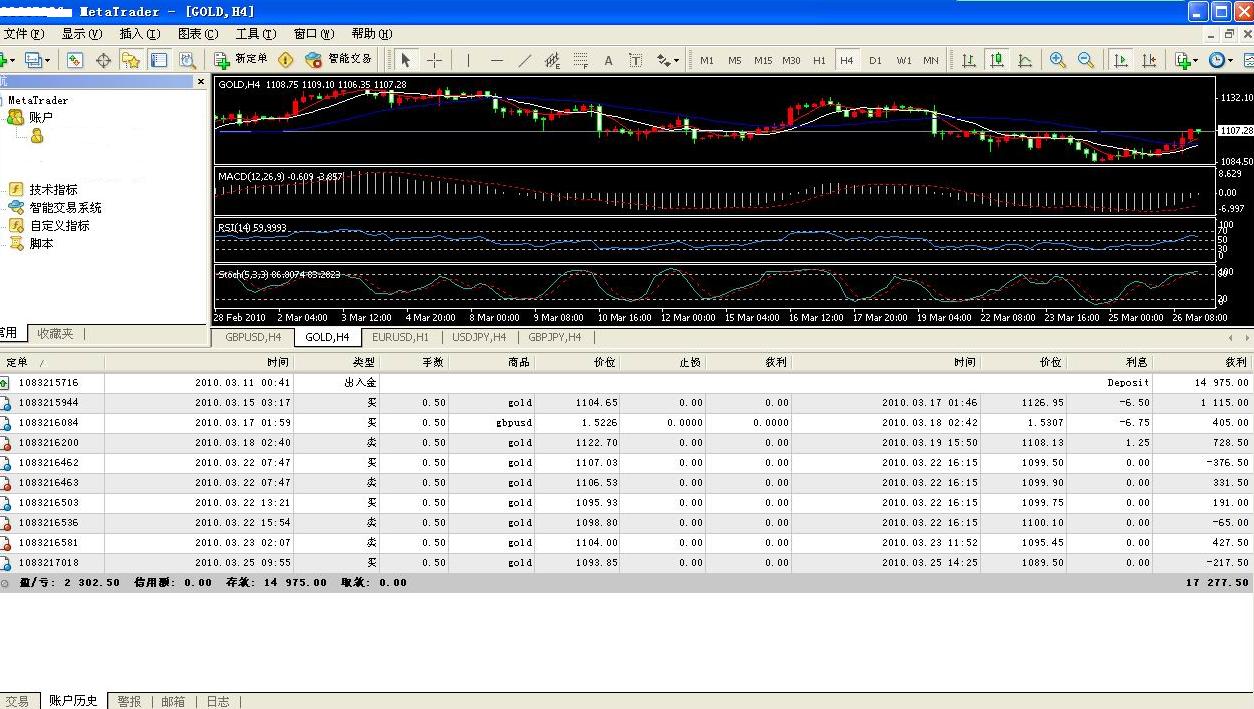The image size is (1254, 709).
Task: Open the 图表 (Charts) menu
Action: click(x=196, y=34)
